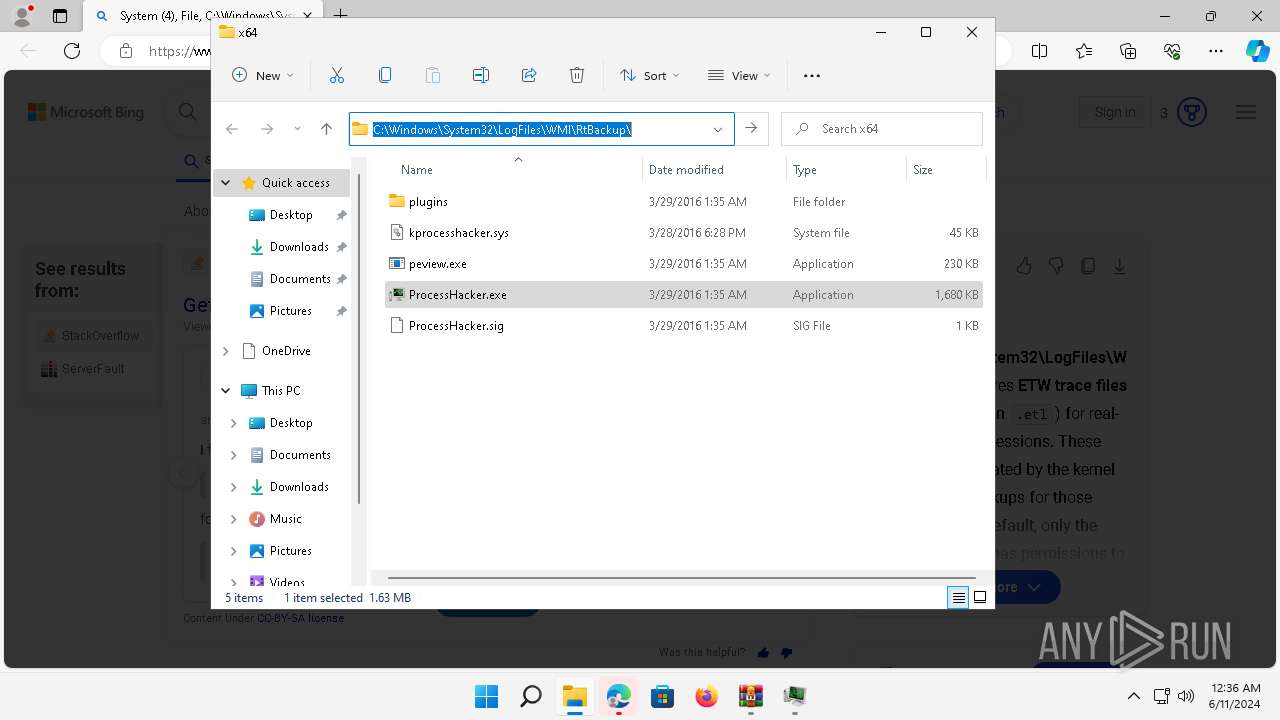Expand Music under This PC
Image resolution: width=1280 pixels, height=720 pixels.
point(234,519)
